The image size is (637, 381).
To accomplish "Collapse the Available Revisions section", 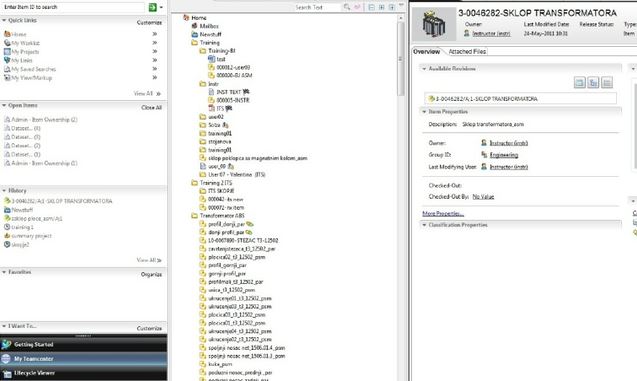I will point(424,69).
